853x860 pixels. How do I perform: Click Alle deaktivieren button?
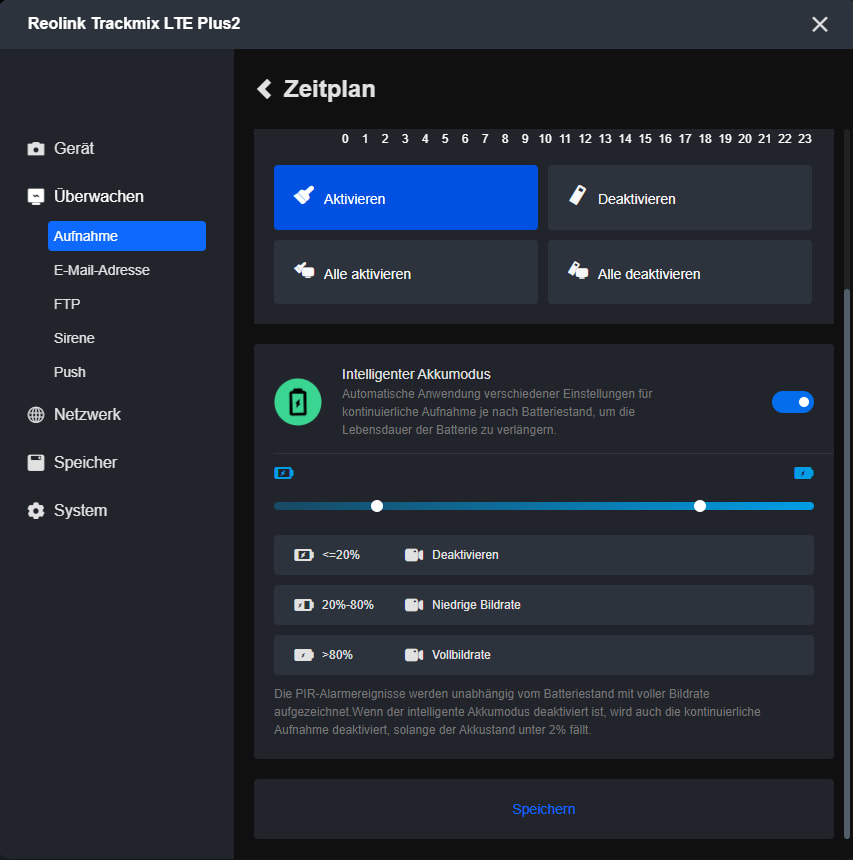click(680, 272)
